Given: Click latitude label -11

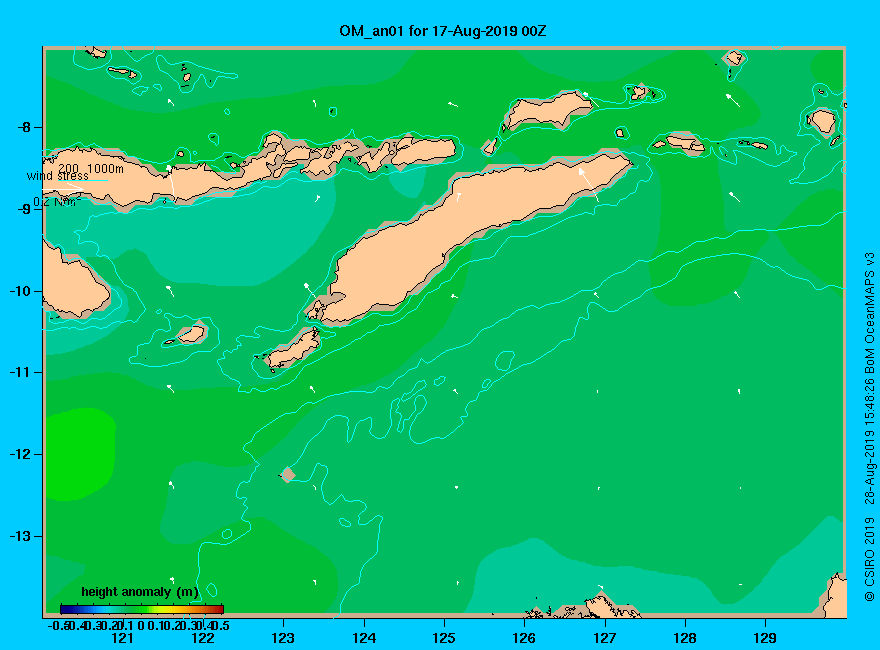Looking at the screenshot, I should pyautogui.click(x=21, y=373).
